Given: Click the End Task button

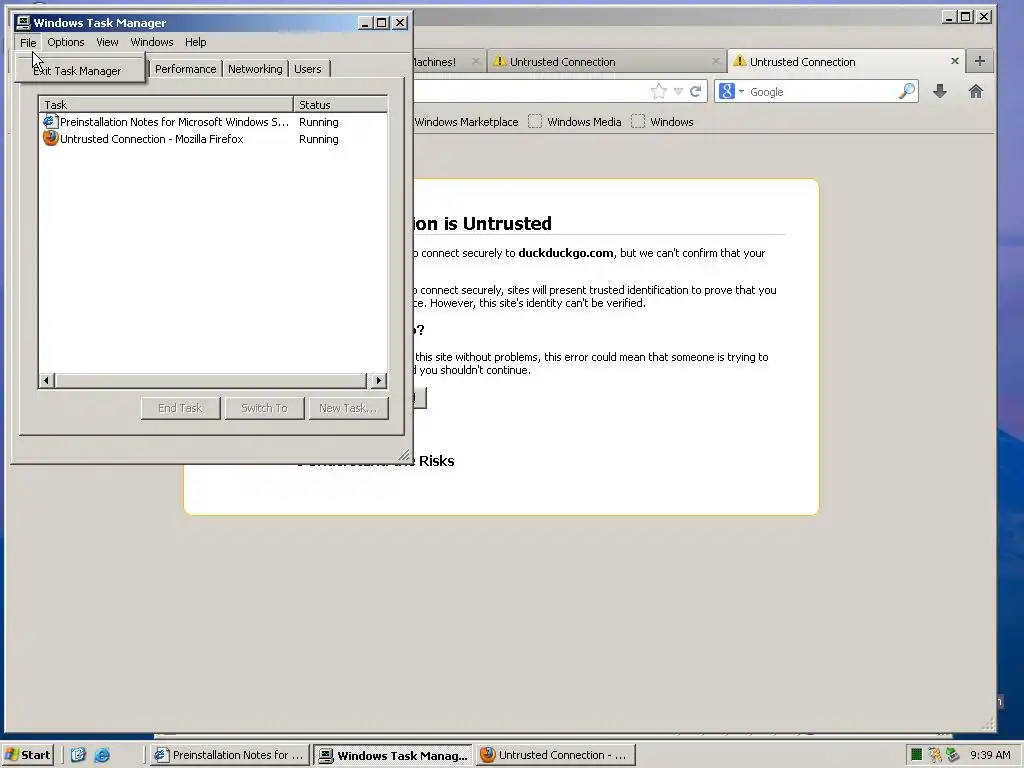Looking at the screenshot, I should pyautogui.click(x=180, y=408).
